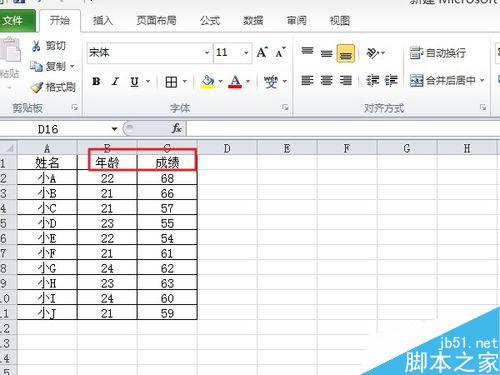Click into the formula bar field
The height and width of the screenshot is (375, 500).
(x=343, y=129)
